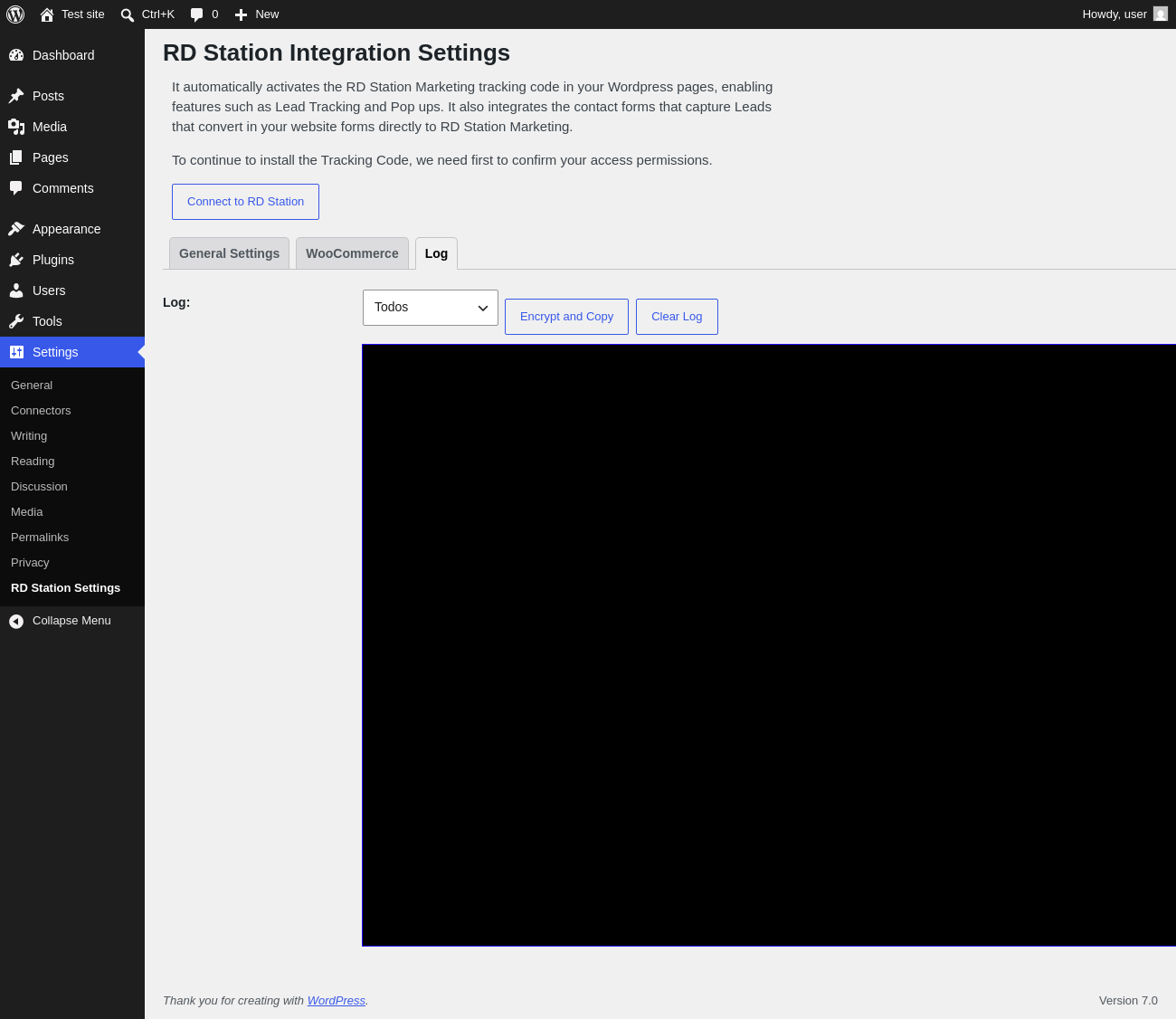This screenshot has width=1176, height=1019.
Task: Click the Dashboard gauge icon
Action: pyautogui.click(x=16, y=55)
